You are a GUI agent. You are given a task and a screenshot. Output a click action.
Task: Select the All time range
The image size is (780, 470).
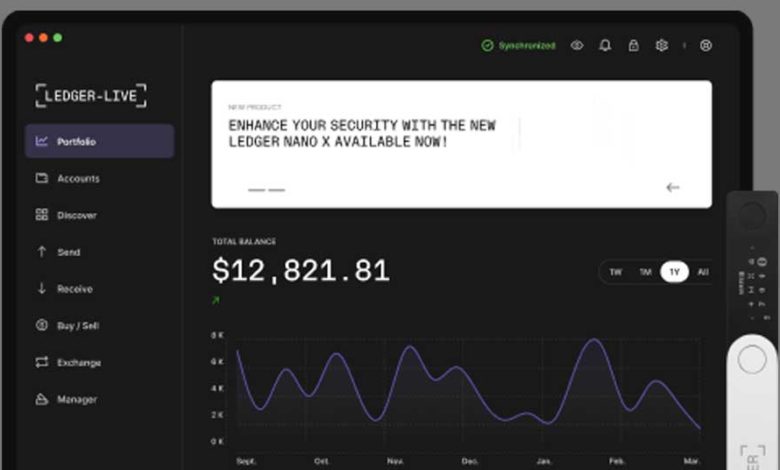[703, 272]
